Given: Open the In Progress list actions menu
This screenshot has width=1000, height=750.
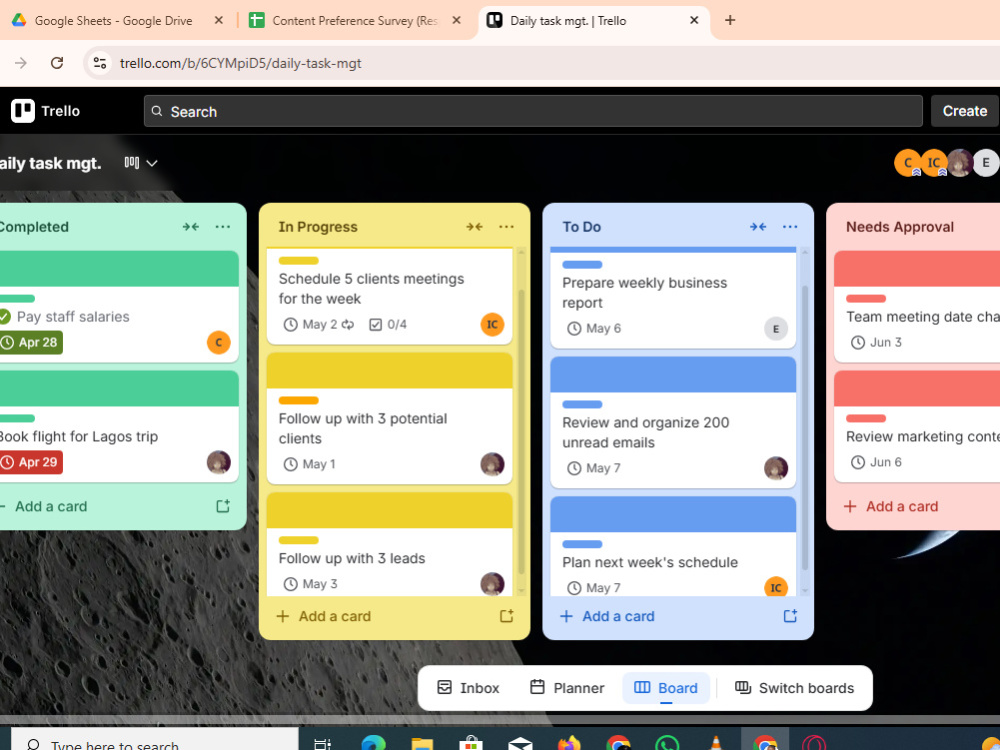Looking at the screenshot, I should click(x=506, y=226).
